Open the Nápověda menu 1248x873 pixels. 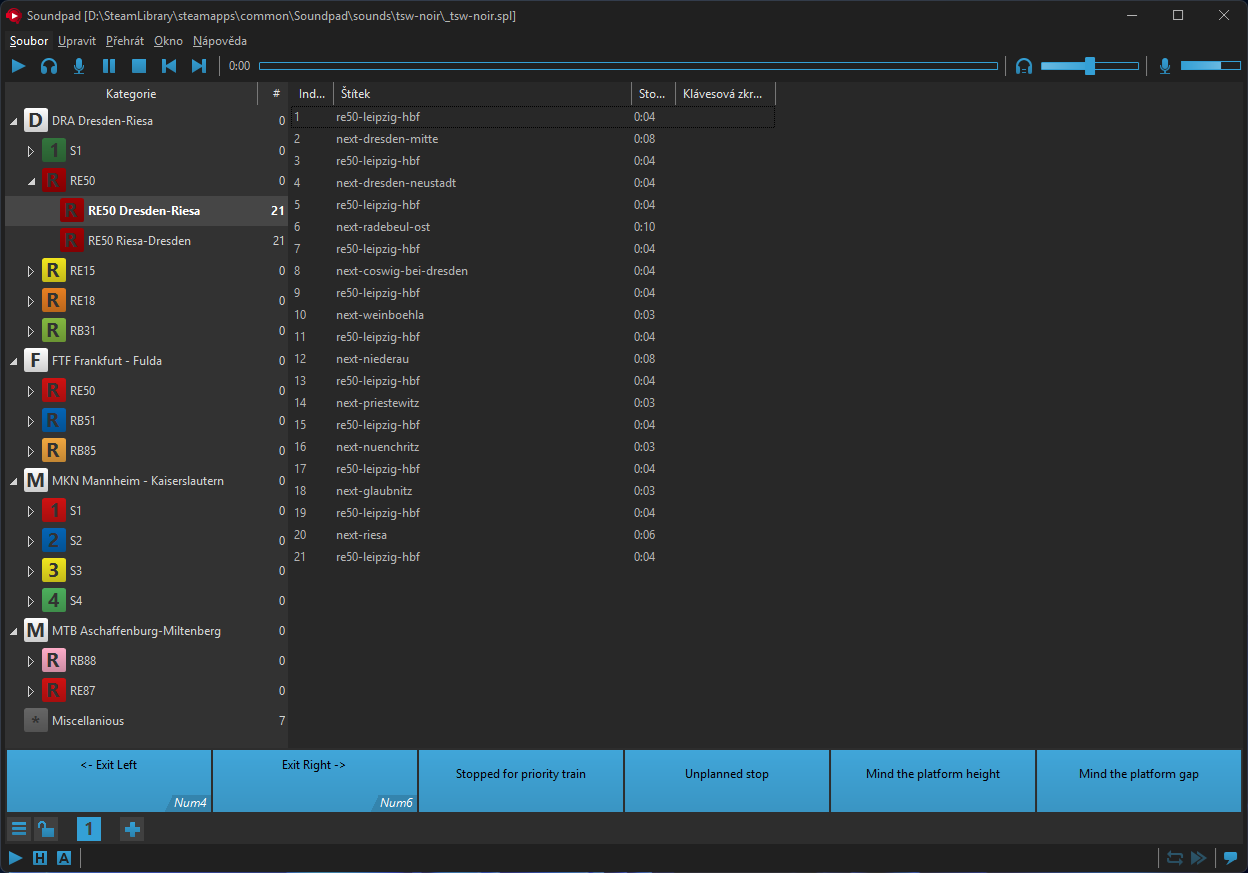(x=220, y=41)
